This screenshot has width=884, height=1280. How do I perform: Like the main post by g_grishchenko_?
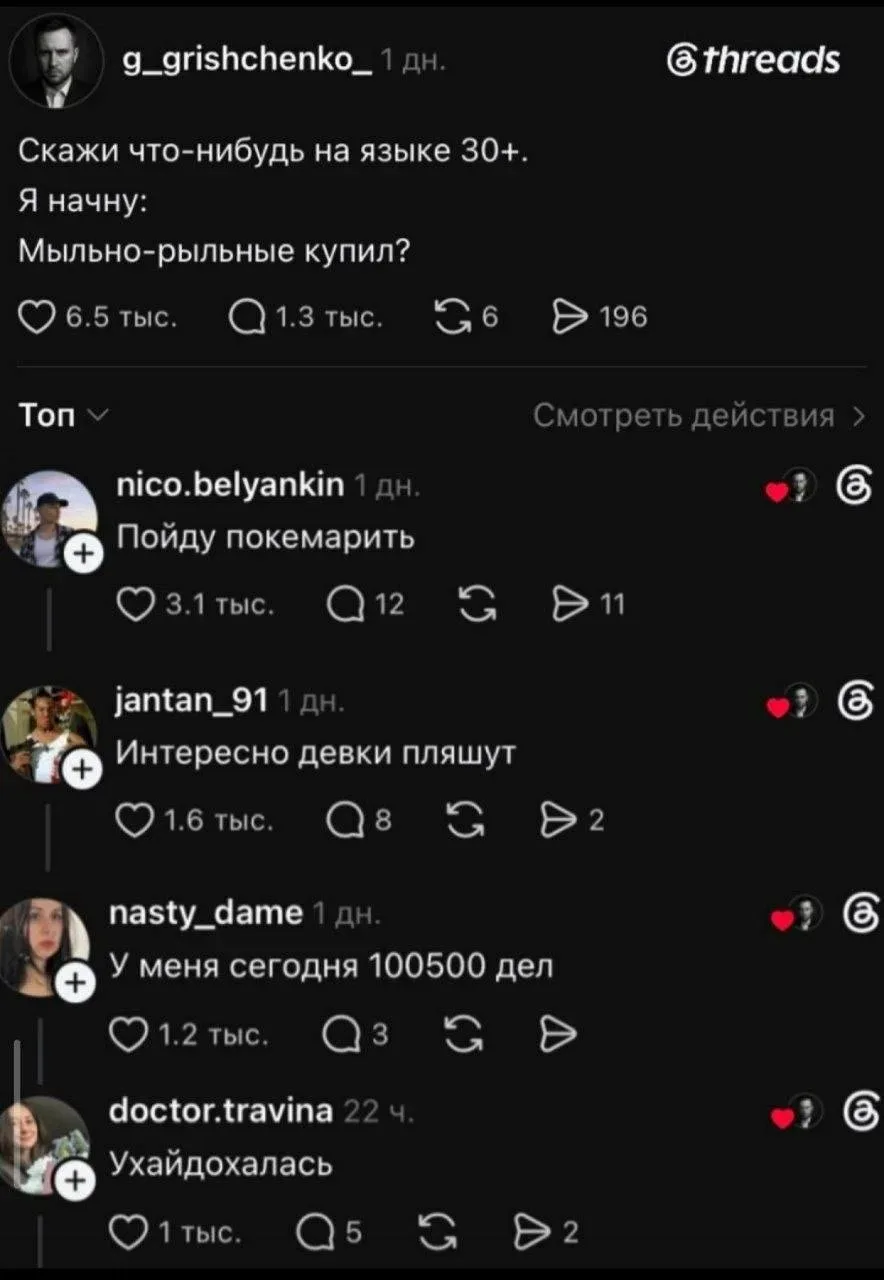click(x=40, y=318)
